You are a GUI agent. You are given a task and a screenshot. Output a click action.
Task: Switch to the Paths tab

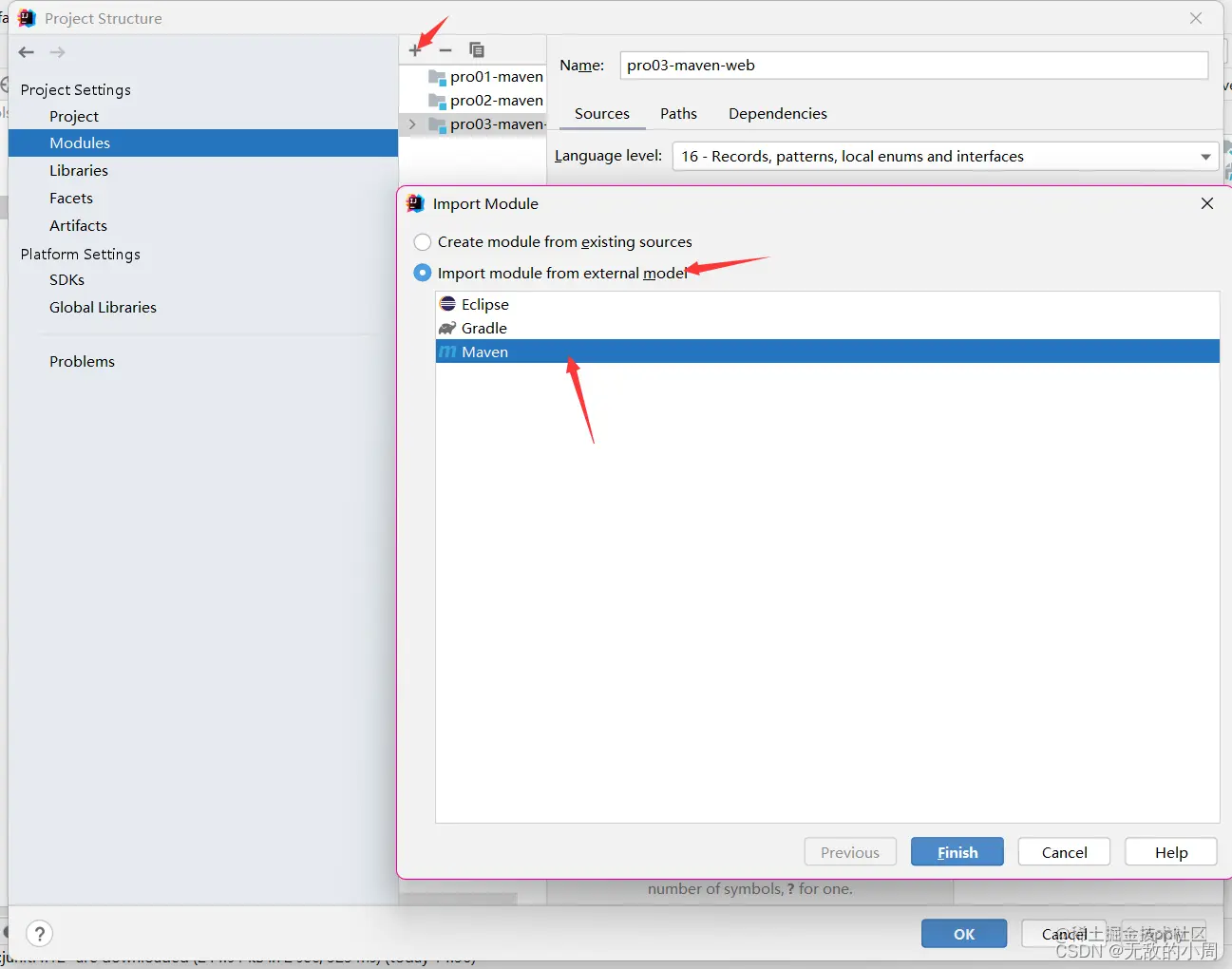point(678,113)
